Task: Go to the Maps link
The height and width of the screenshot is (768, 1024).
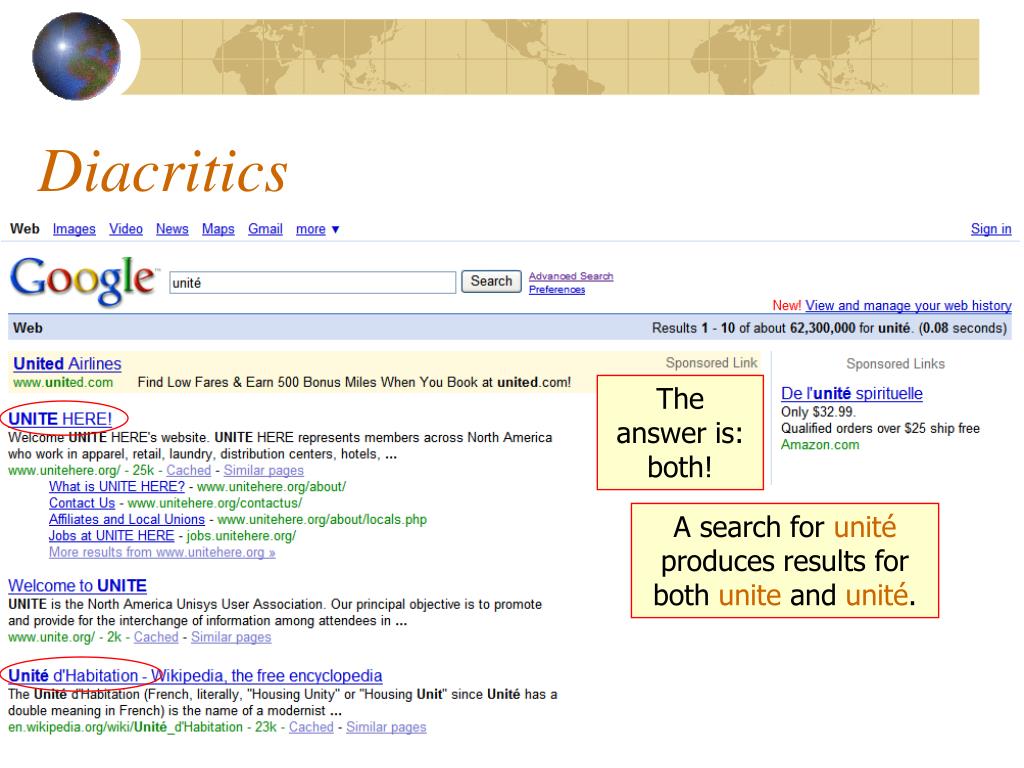Action: (217, 229)
